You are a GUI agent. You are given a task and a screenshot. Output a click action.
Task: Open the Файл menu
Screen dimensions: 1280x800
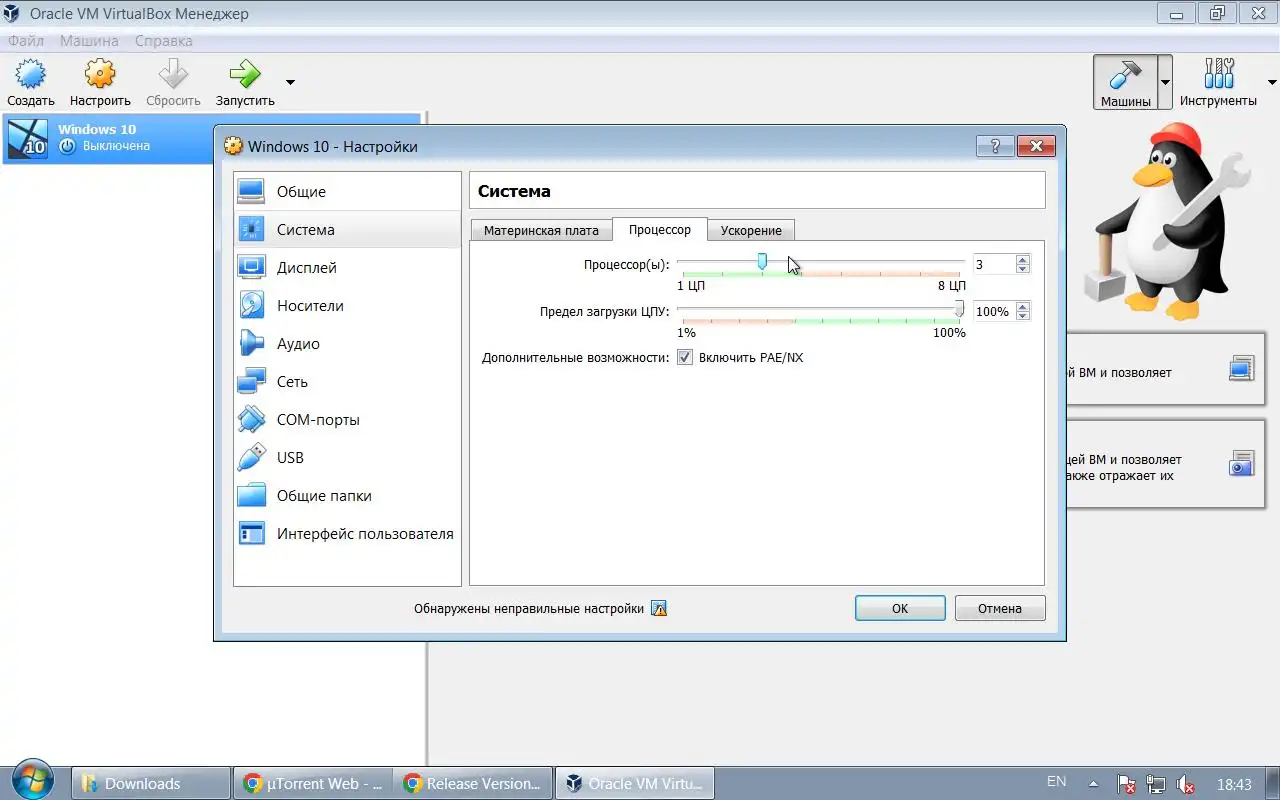tap(26, 41)
